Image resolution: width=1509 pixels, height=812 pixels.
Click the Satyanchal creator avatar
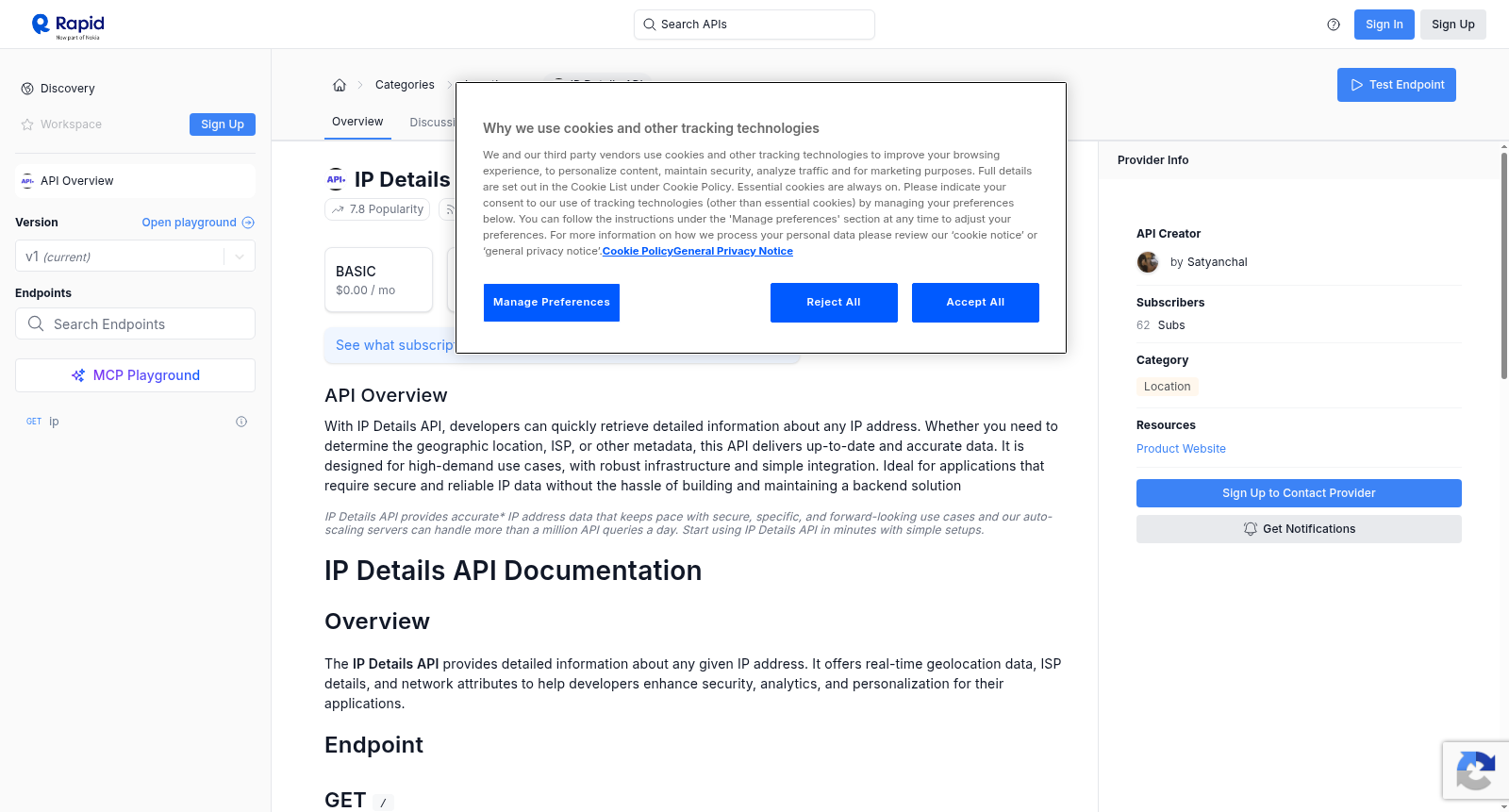pyautogui.click(x=1148, y=262)
